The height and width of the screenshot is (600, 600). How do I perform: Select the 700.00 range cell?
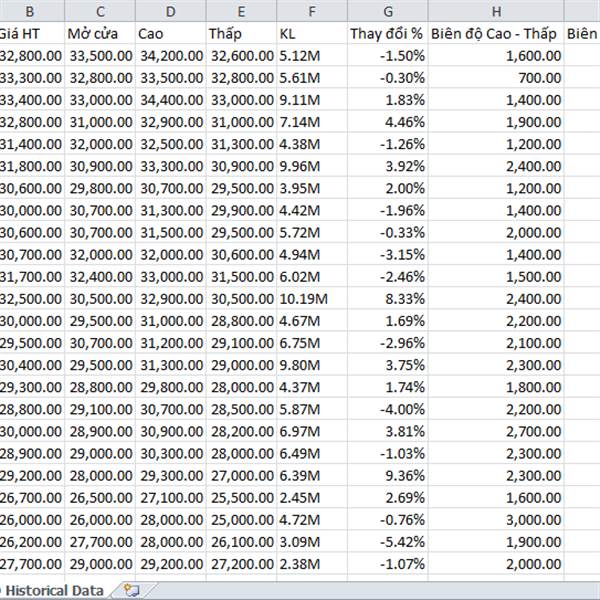(x=496, y=78)
